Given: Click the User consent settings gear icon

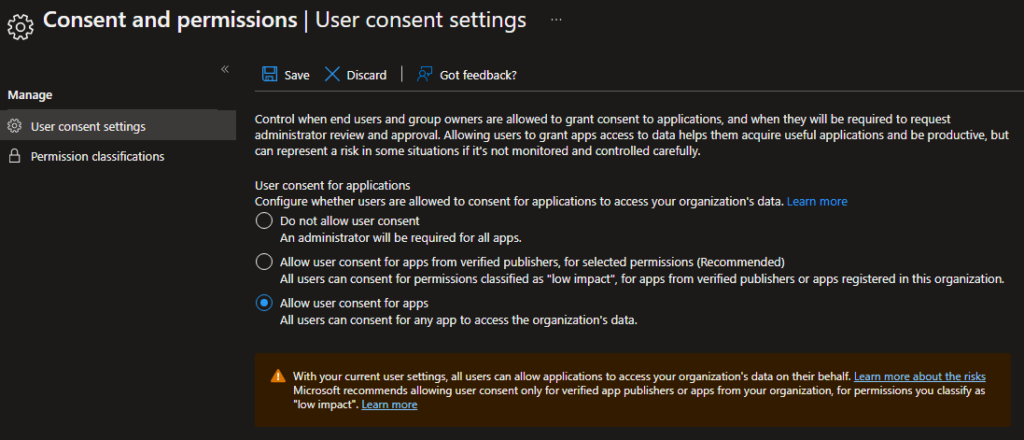Looking at the screenshot, I should (x=14, y=126).
